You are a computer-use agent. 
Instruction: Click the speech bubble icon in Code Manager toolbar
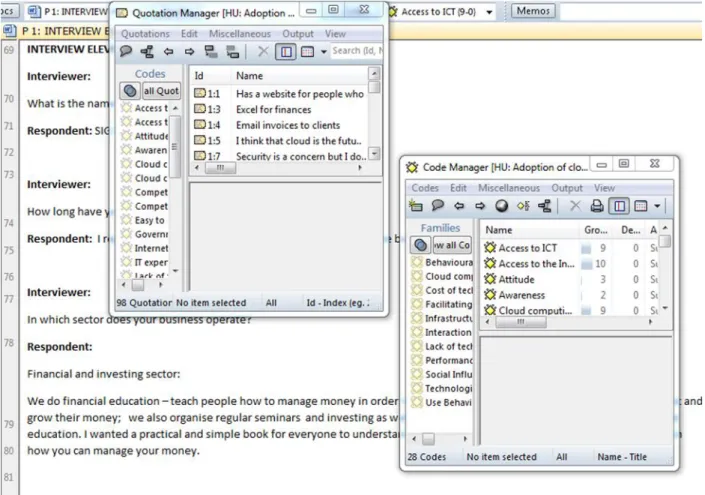[x=437, y=206]
